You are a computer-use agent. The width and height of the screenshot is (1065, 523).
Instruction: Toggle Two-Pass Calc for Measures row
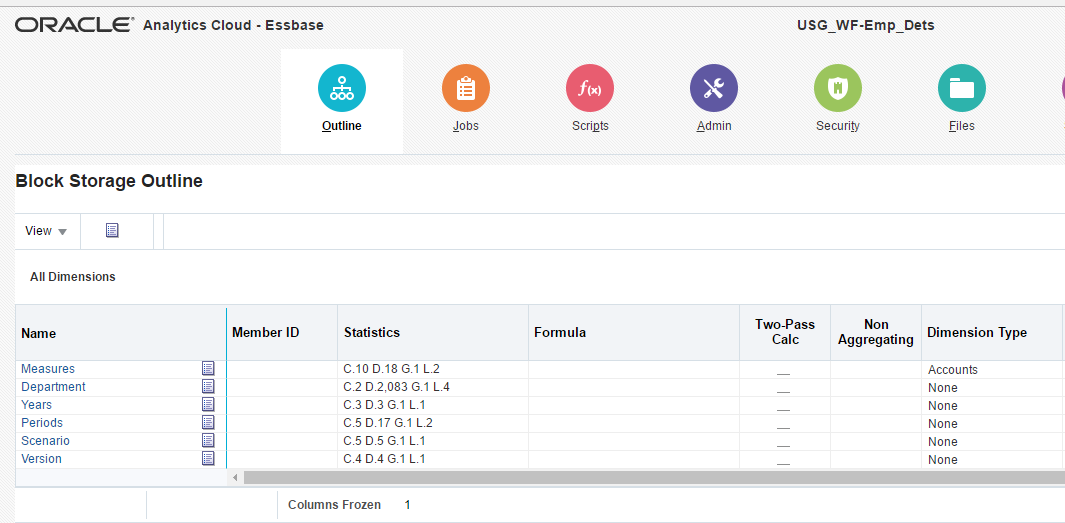(x=784, y=370)
